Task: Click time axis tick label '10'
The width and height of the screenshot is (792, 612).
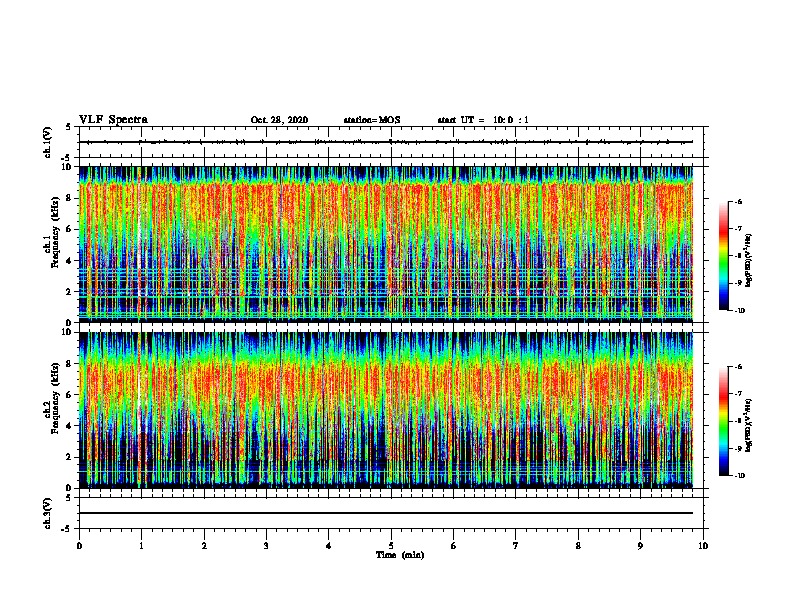Action: coord(703,546)
